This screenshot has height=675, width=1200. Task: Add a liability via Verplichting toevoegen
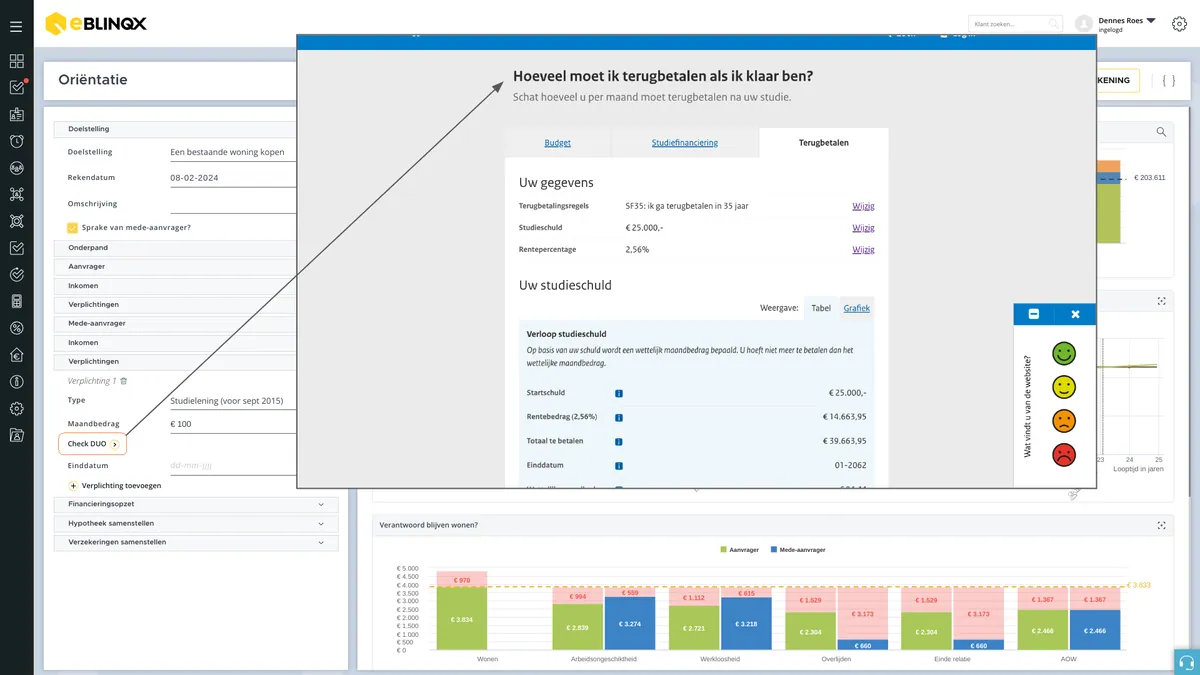coord(114,485)
